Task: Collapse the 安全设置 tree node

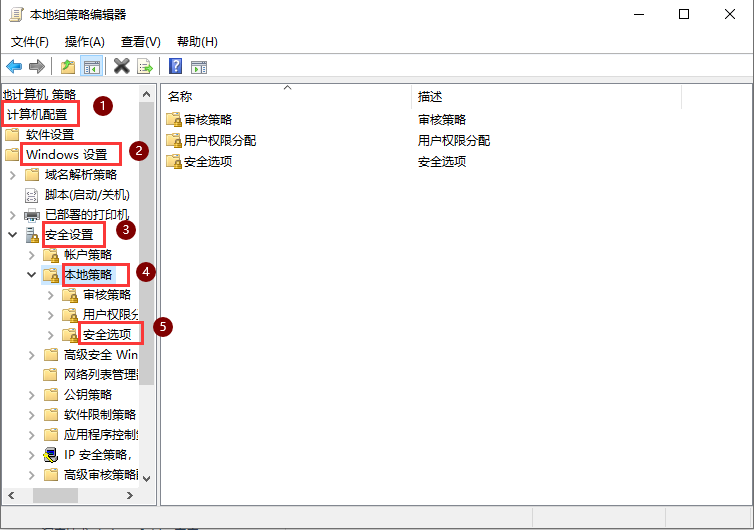Action: 13,235
